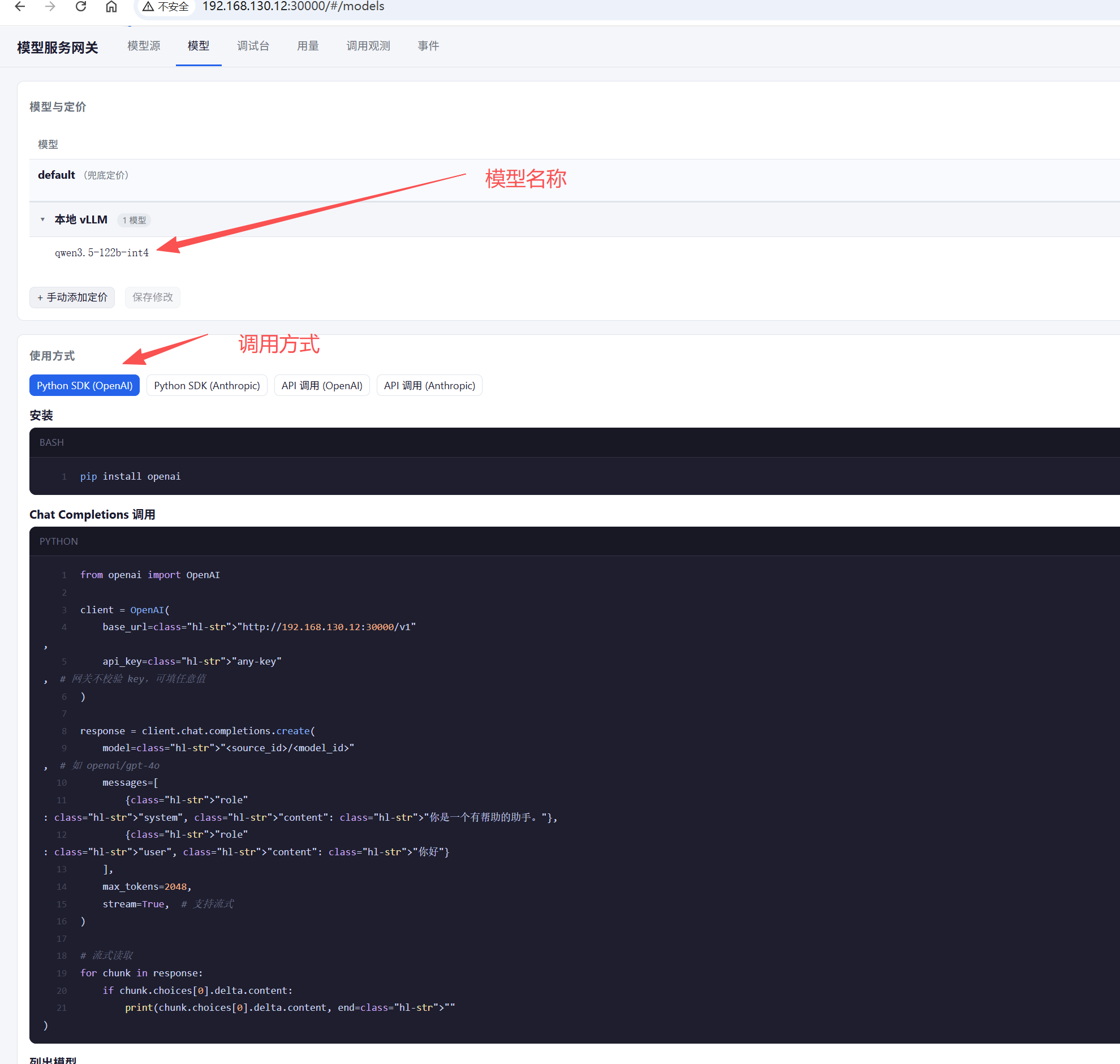
Task: Click the 模型与定价 section heading
Action: click(57, 107)
